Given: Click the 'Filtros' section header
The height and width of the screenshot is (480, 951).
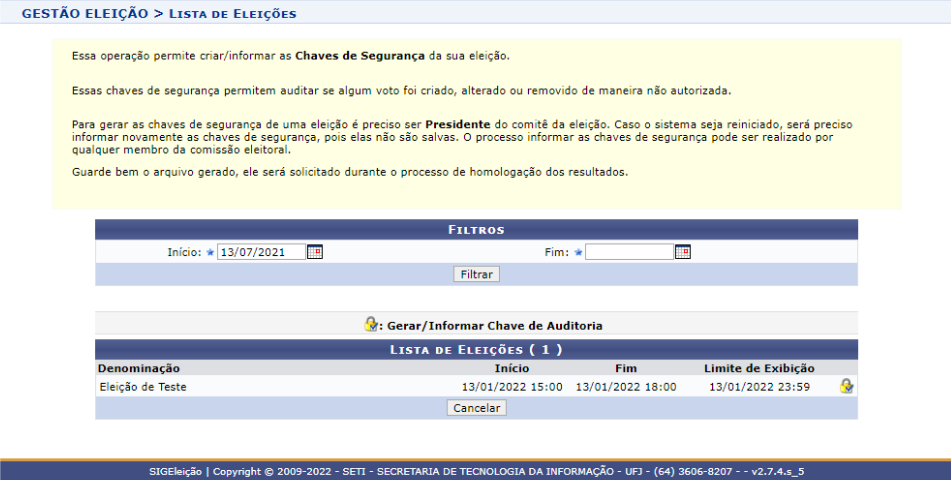Looking at the screenshot, I should [476, 229].
